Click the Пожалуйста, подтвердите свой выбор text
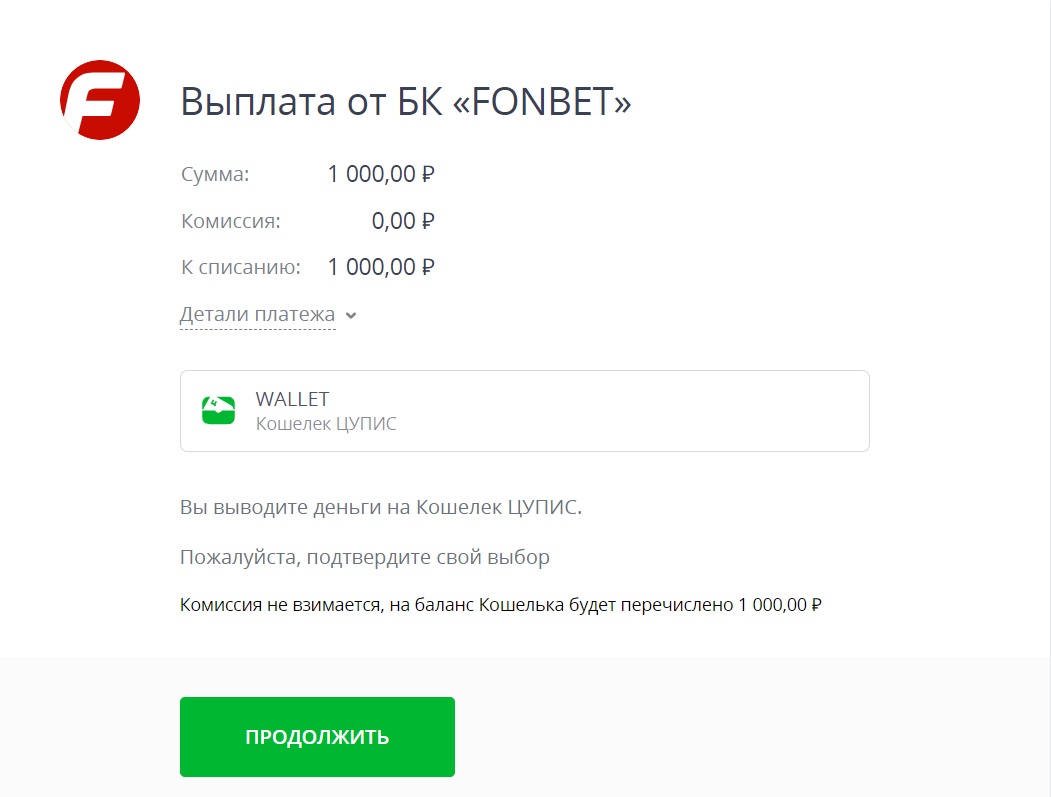The width and height of the screenshot is (1051, 797). [365, 557]
